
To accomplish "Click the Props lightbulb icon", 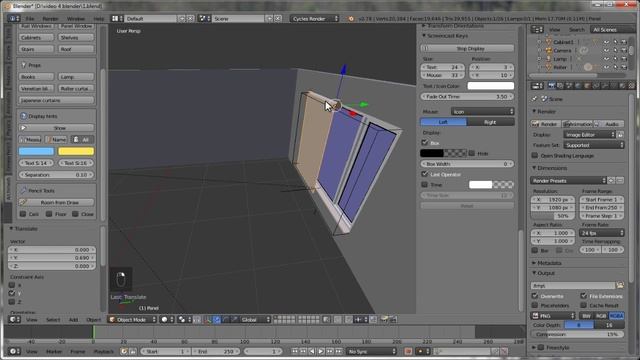I will tap(23, 65).
